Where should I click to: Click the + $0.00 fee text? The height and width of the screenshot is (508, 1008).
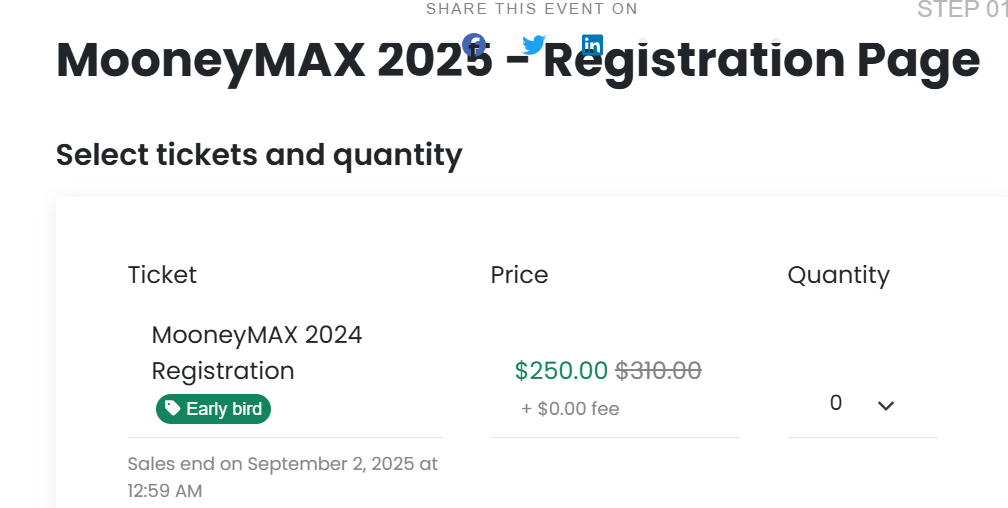point(570,409)
